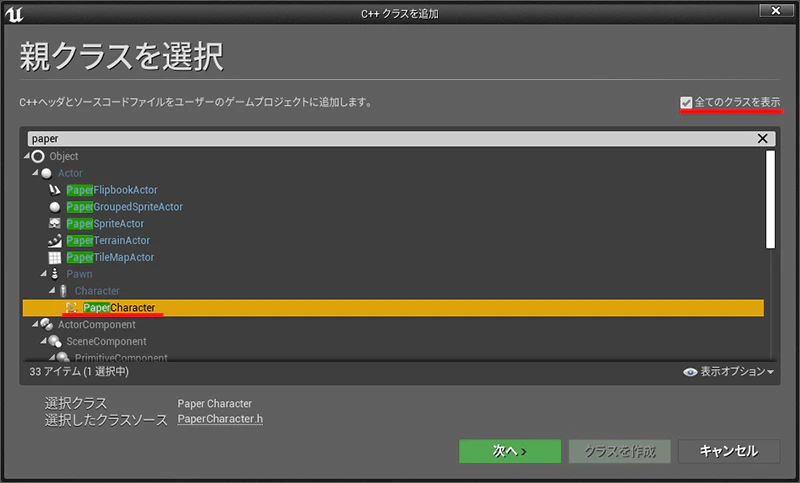
Task: Collapse the SceneComponent tree node
Action: (44, 341)
